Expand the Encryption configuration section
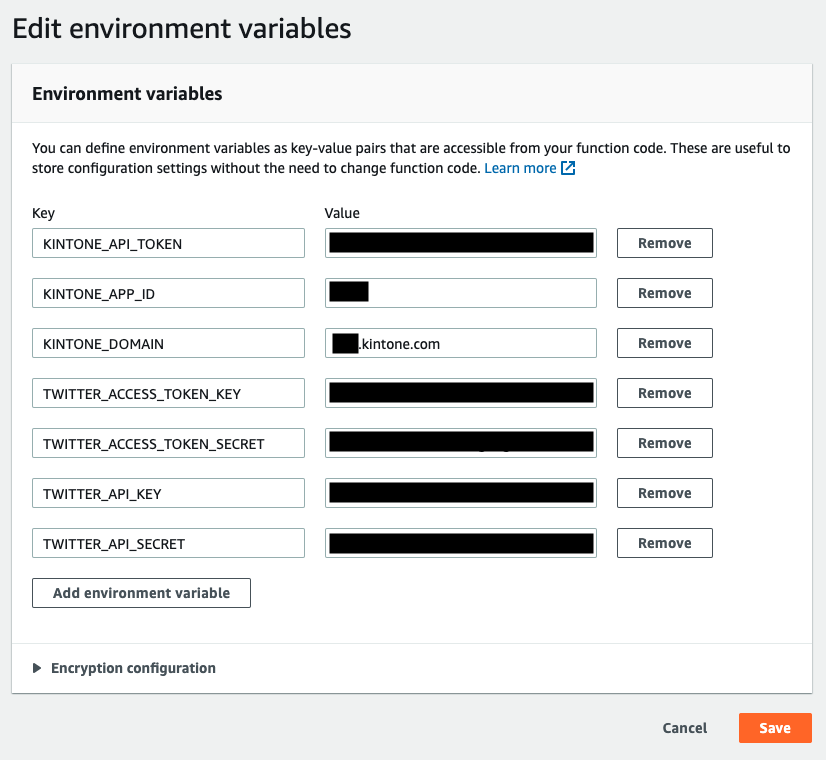This screenshot has height=760, width=826. (131, 667)
